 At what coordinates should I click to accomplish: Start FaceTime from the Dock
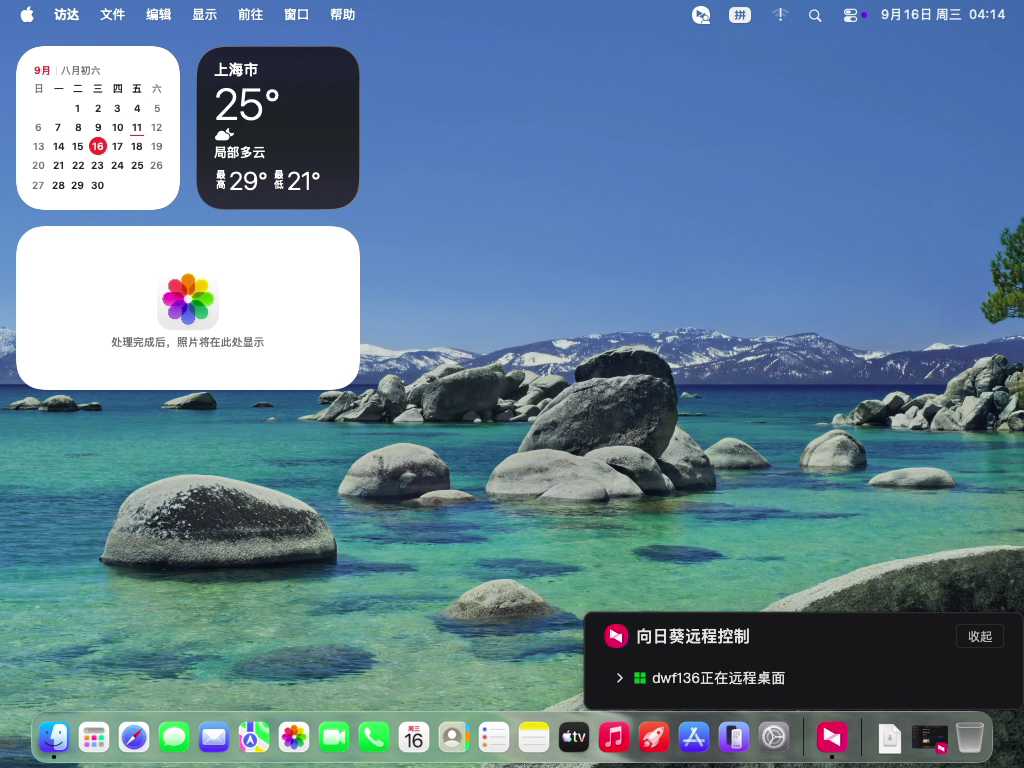click(334, 737)
